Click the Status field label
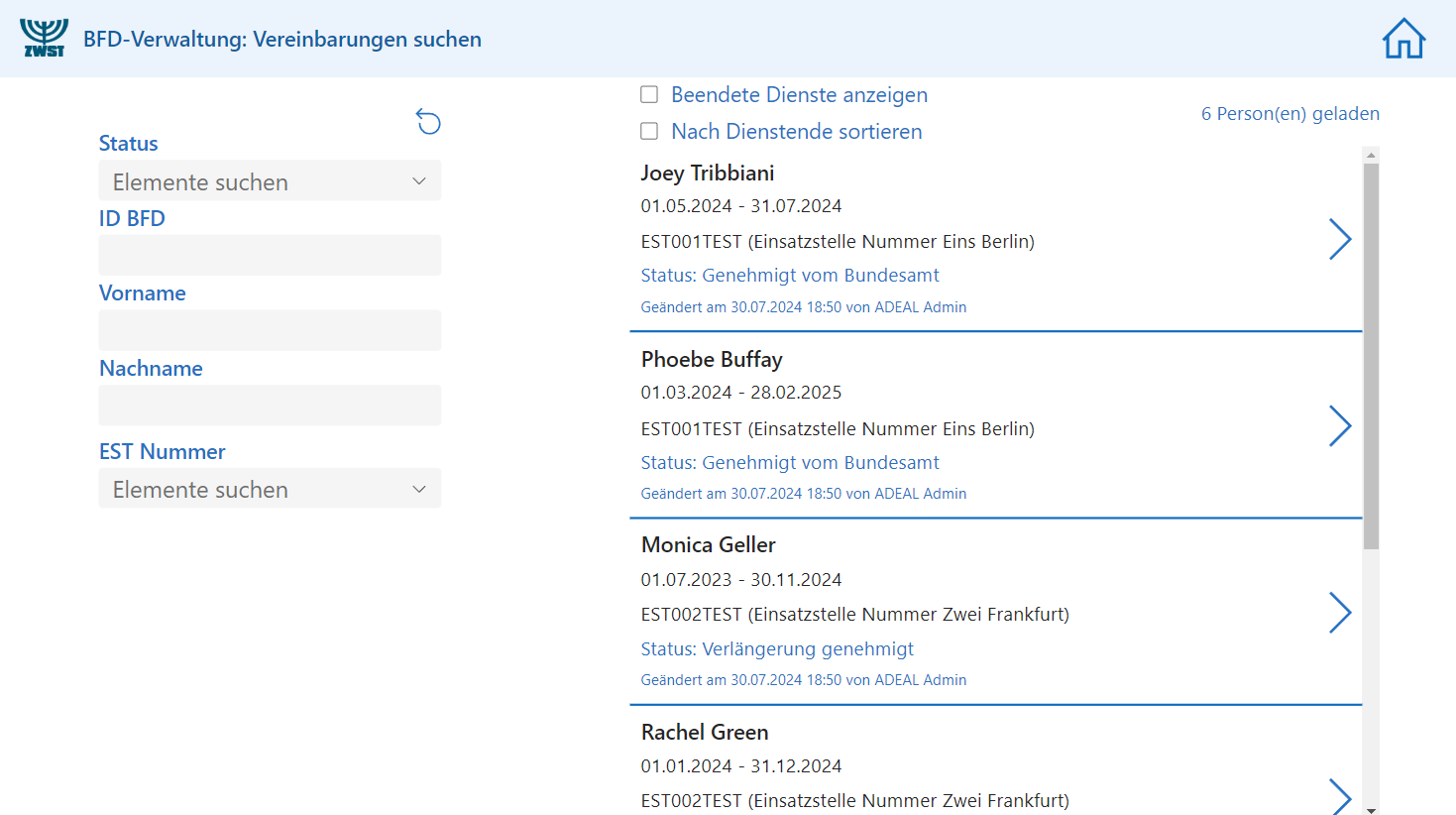The width and height of the screenshot is (1456, 815). [x=129, y=144]
